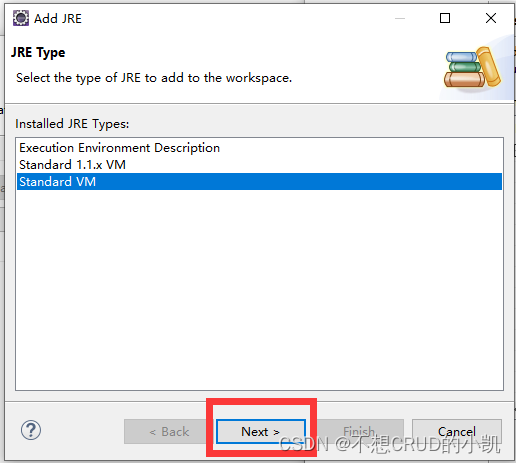
Task: Maximize the Add JRE dialog window
Action: 445,18
